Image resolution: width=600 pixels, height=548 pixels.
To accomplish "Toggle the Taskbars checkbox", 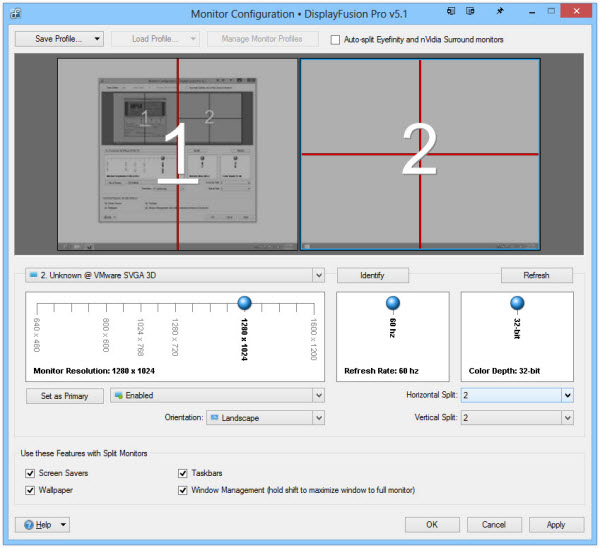I will pos(183,473).
